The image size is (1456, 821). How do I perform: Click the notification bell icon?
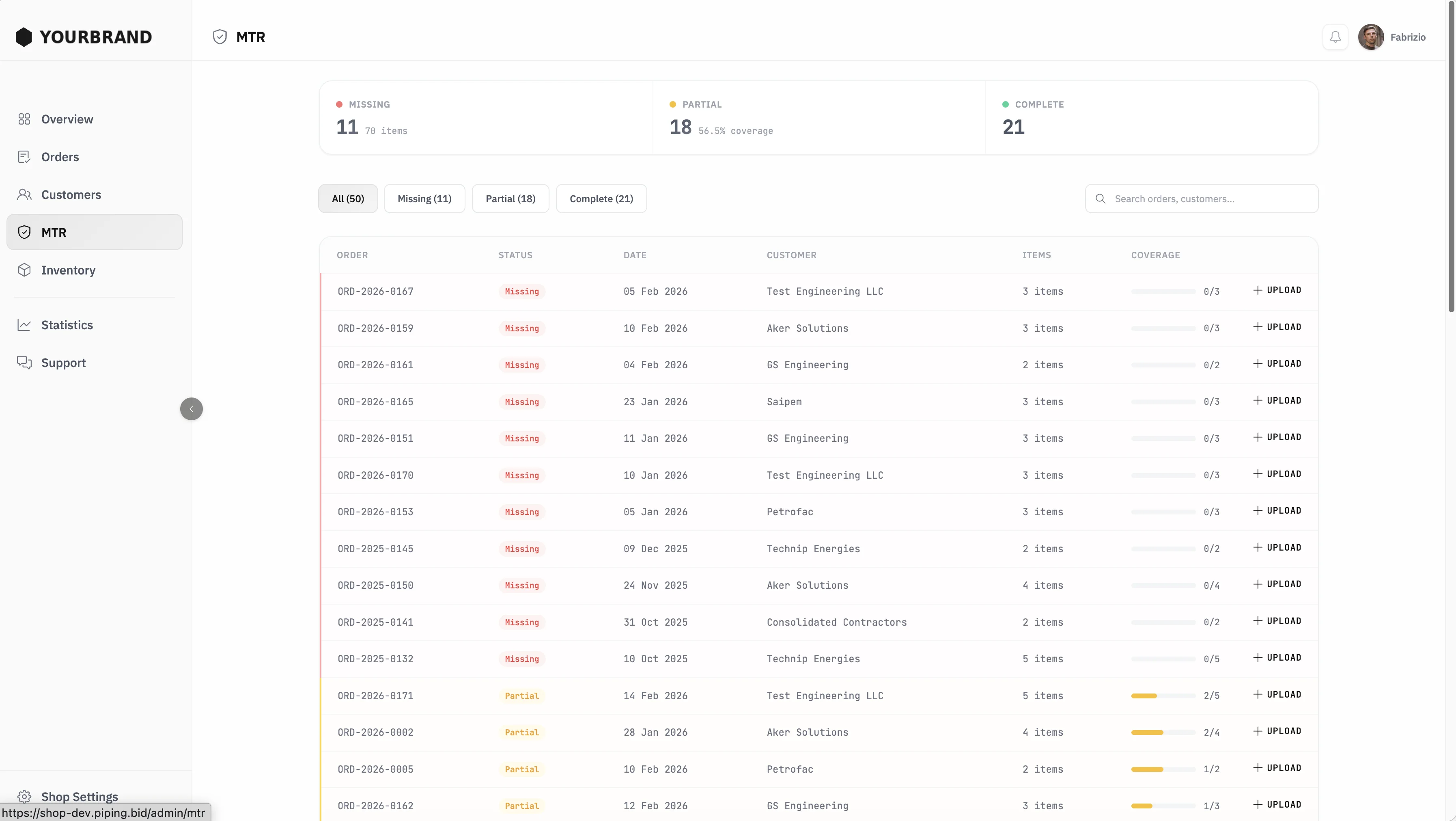(1335, 37)
